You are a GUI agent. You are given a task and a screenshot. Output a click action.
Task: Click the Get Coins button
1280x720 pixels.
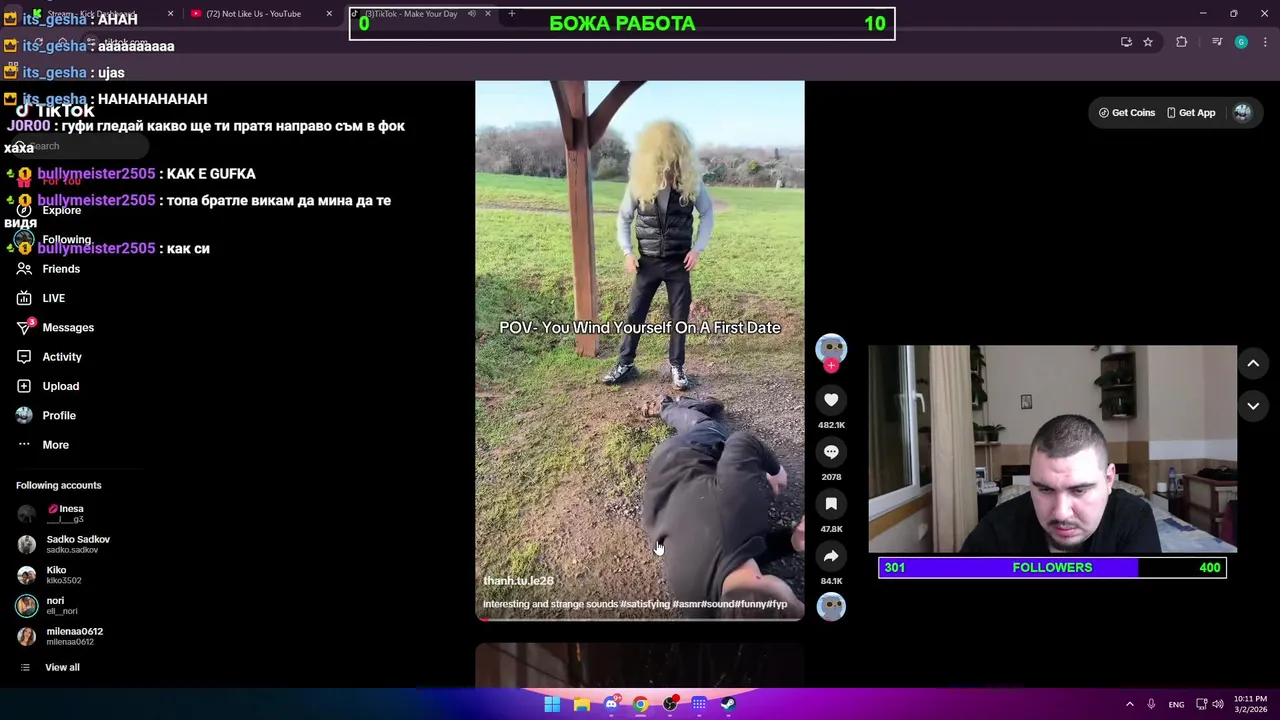coord(1127,113)
